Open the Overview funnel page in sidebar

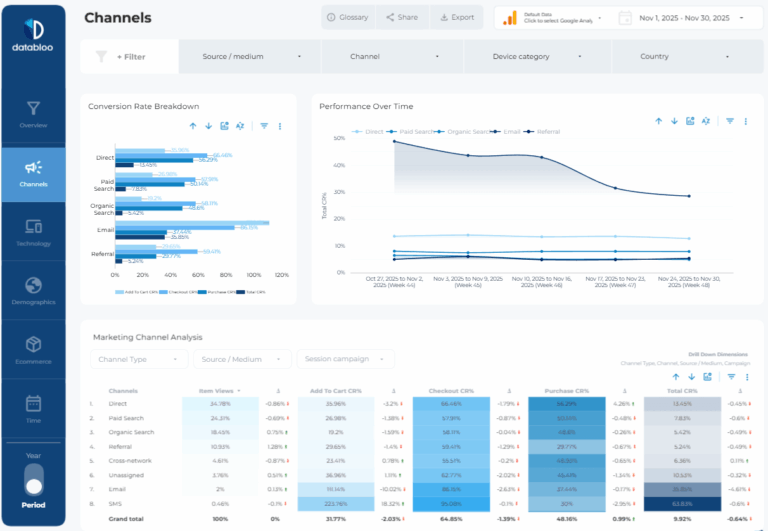pyautogui.click(x=33, y=114)
